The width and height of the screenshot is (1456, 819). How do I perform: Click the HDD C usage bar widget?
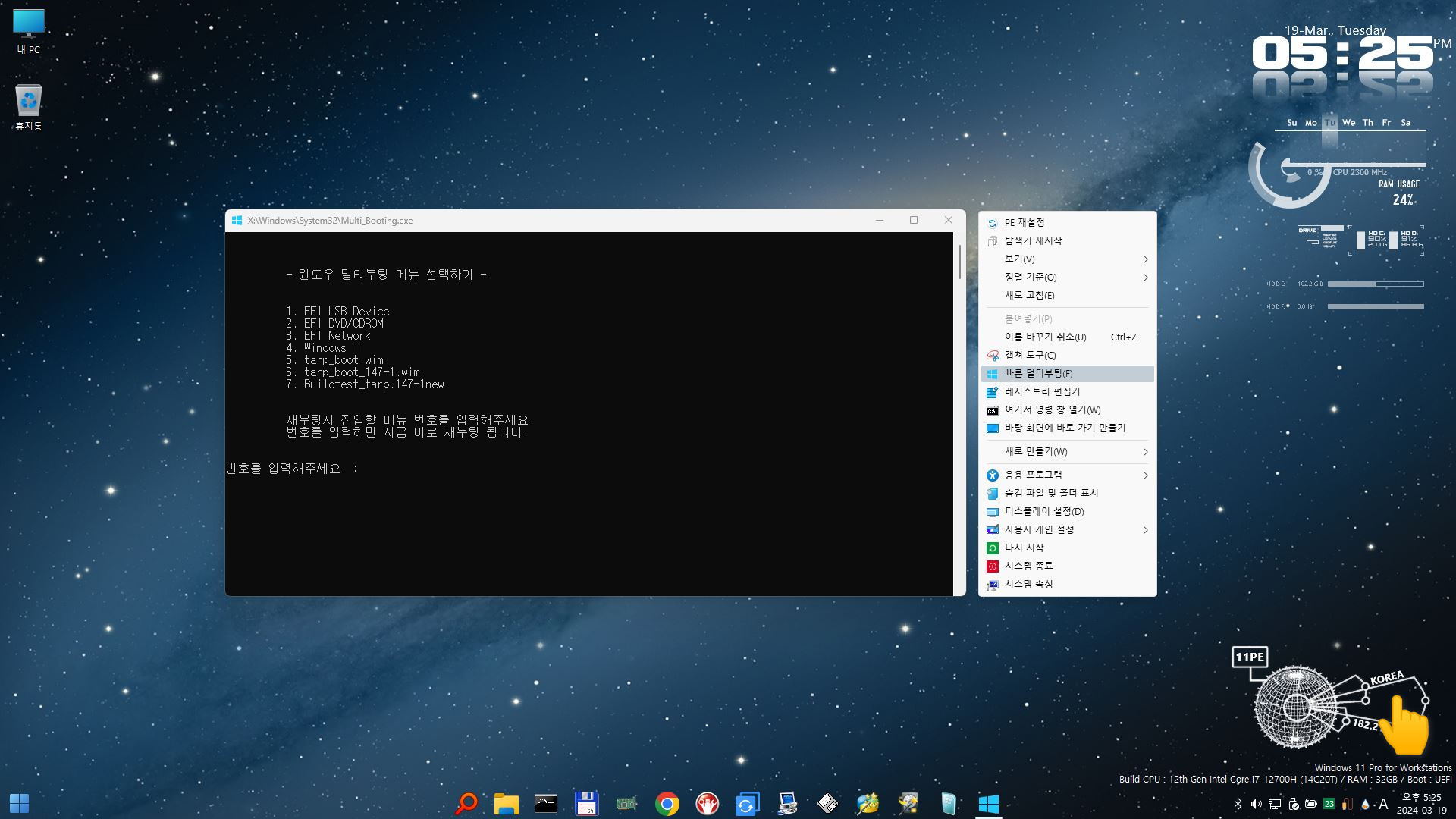coord(1376,284)
